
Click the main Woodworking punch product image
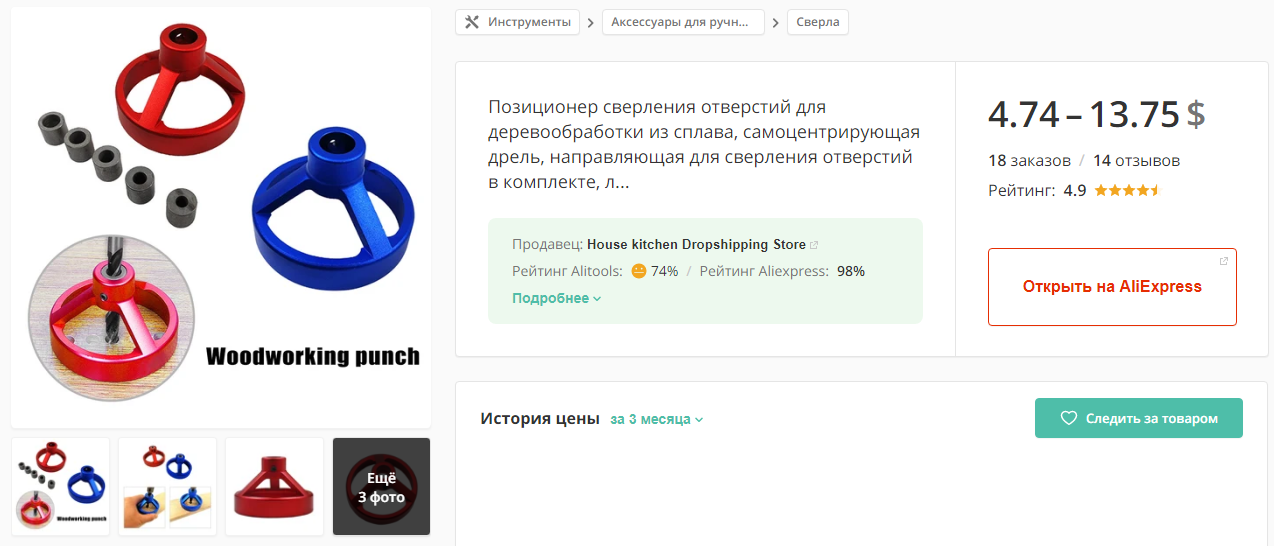[221, 217]
